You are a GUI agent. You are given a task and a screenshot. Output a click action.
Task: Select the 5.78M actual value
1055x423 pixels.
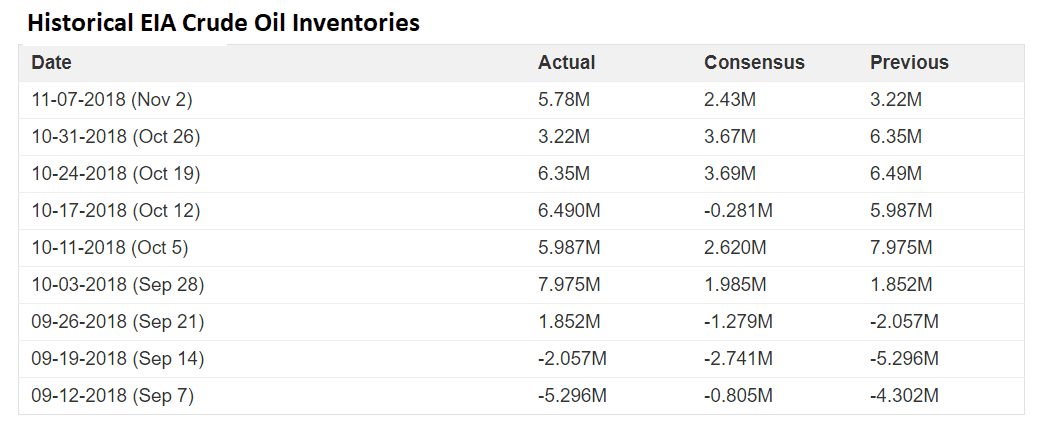coord(564,100)
